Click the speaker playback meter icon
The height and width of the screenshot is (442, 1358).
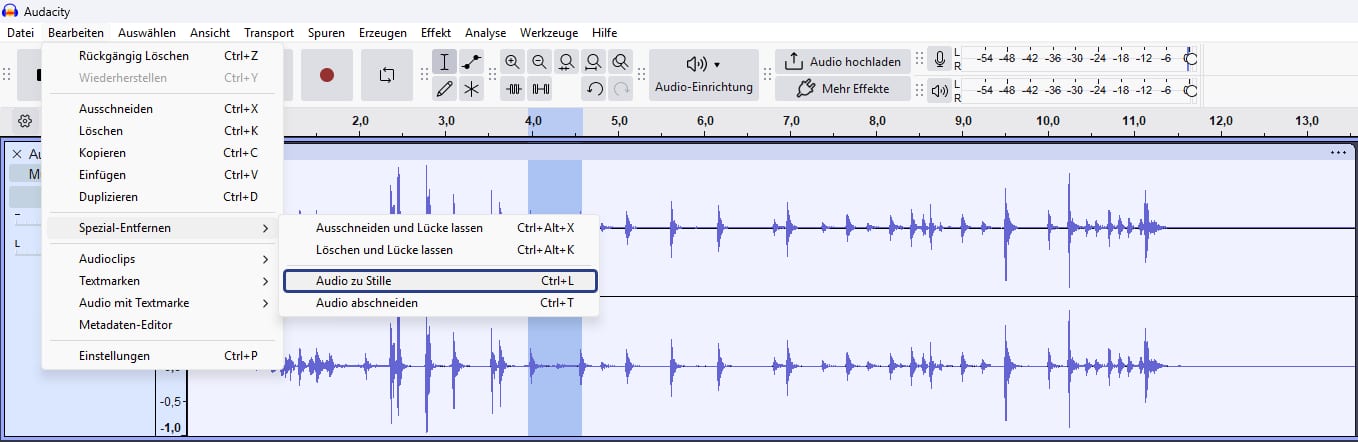[940, 90]
